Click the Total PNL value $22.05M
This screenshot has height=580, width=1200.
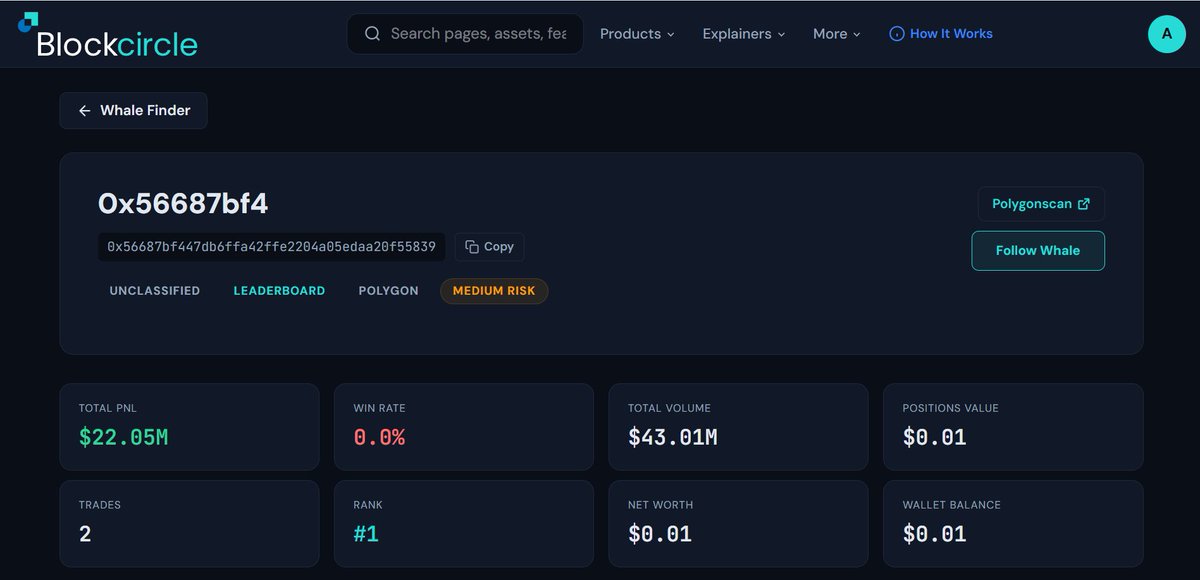pos(123,437)
